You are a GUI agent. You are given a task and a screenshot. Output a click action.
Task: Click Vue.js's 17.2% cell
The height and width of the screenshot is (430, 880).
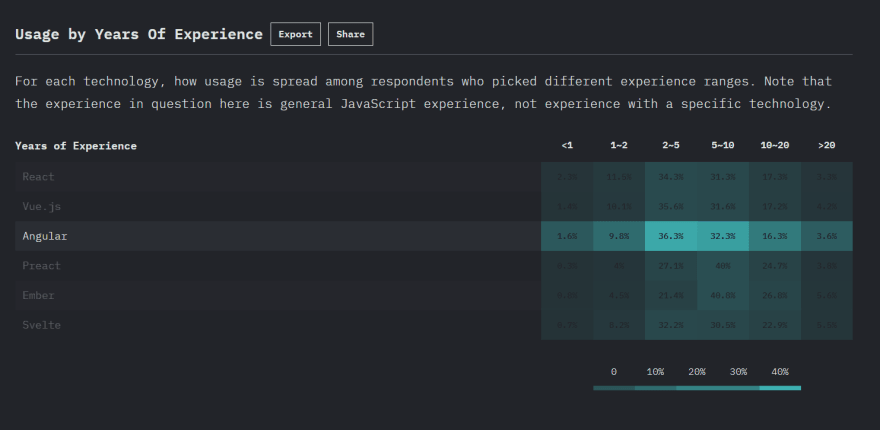tap(774, 207)
